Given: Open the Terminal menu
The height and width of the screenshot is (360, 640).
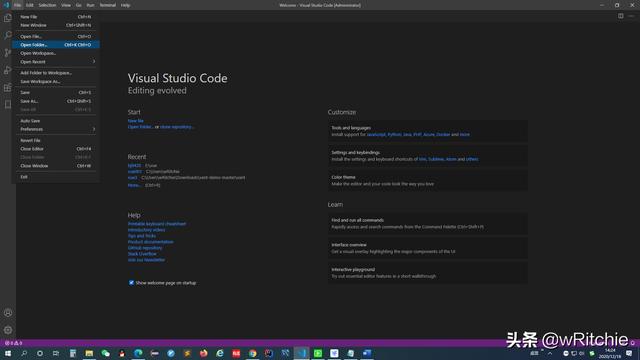Looking at the screenshot, I should (x=107, y=5).
